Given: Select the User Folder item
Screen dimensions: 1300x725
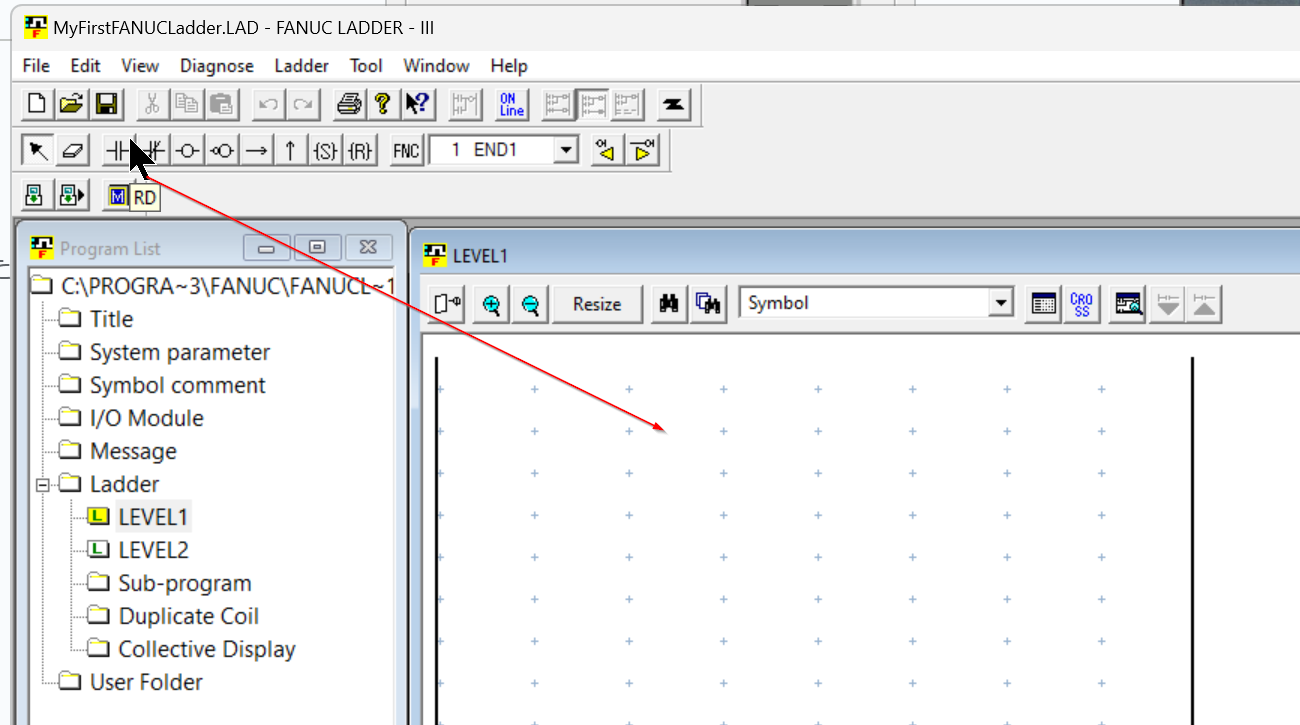Looking at the screenshot, I should point(146,682).
